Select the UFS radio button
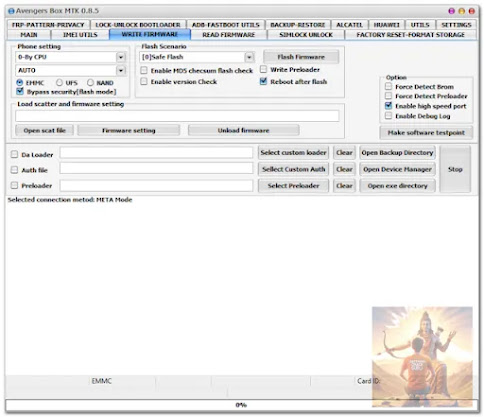 tap(59, 82)
